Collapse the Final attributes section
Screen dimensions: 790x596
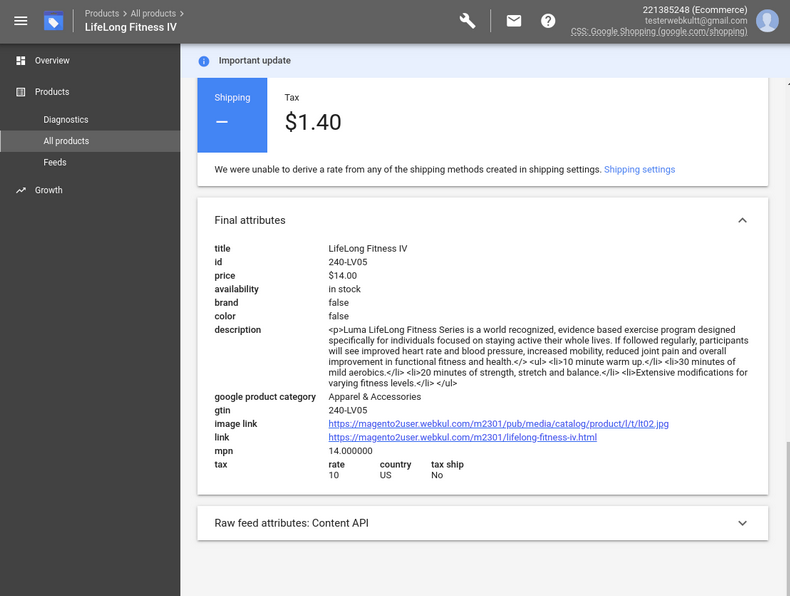pyautogui.click(x=742, y=220)
